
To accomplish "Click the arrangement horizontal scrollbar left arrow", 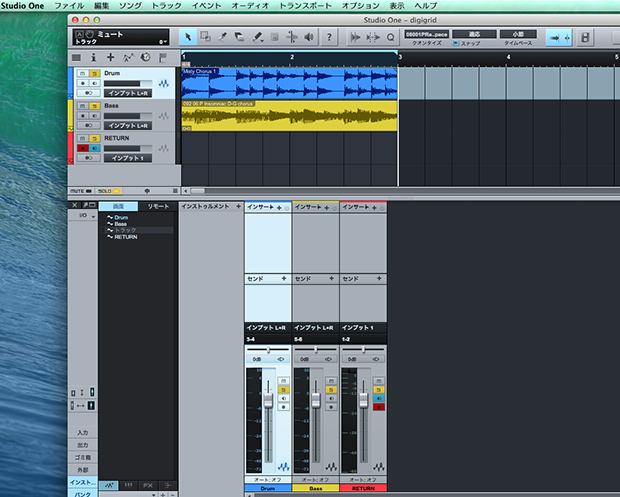I will pos(185,191).
